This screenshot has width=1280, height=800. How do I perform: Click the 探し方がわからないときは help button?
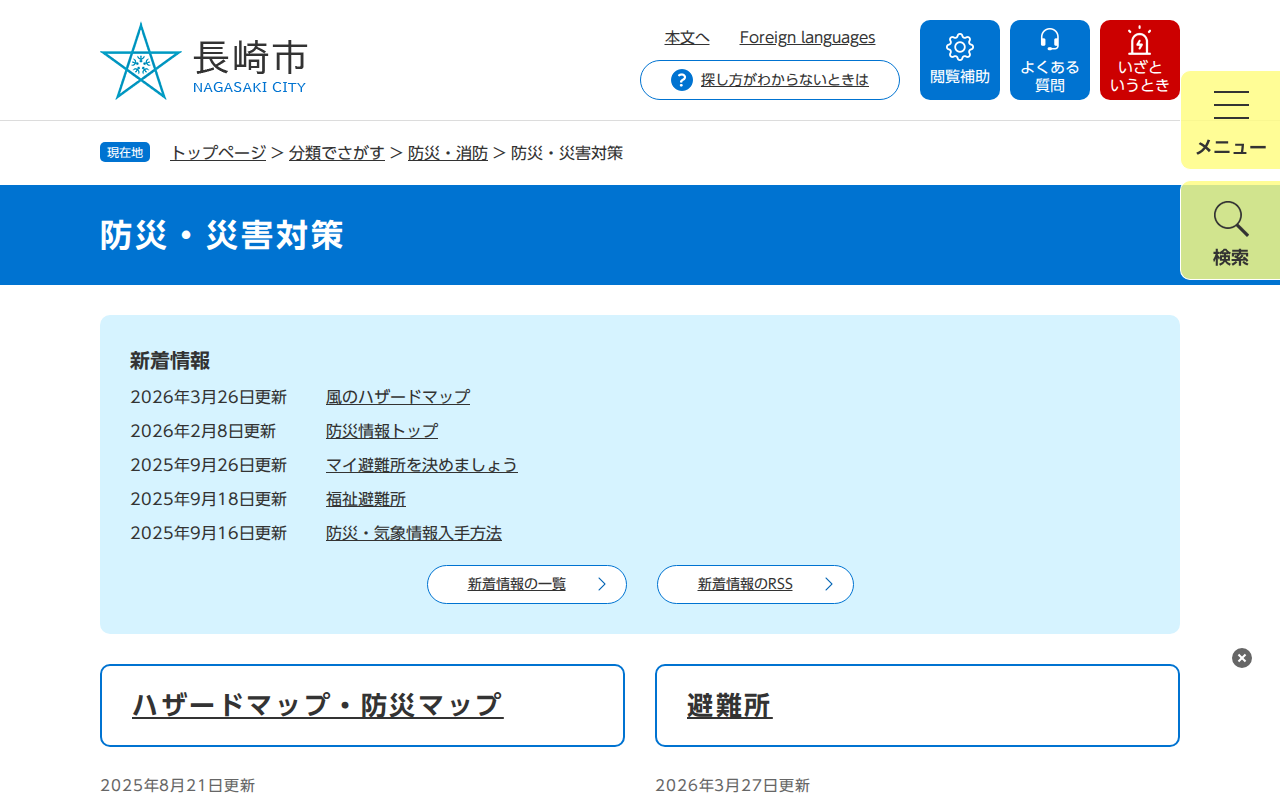pyautogui.click(x=770, y=80)
